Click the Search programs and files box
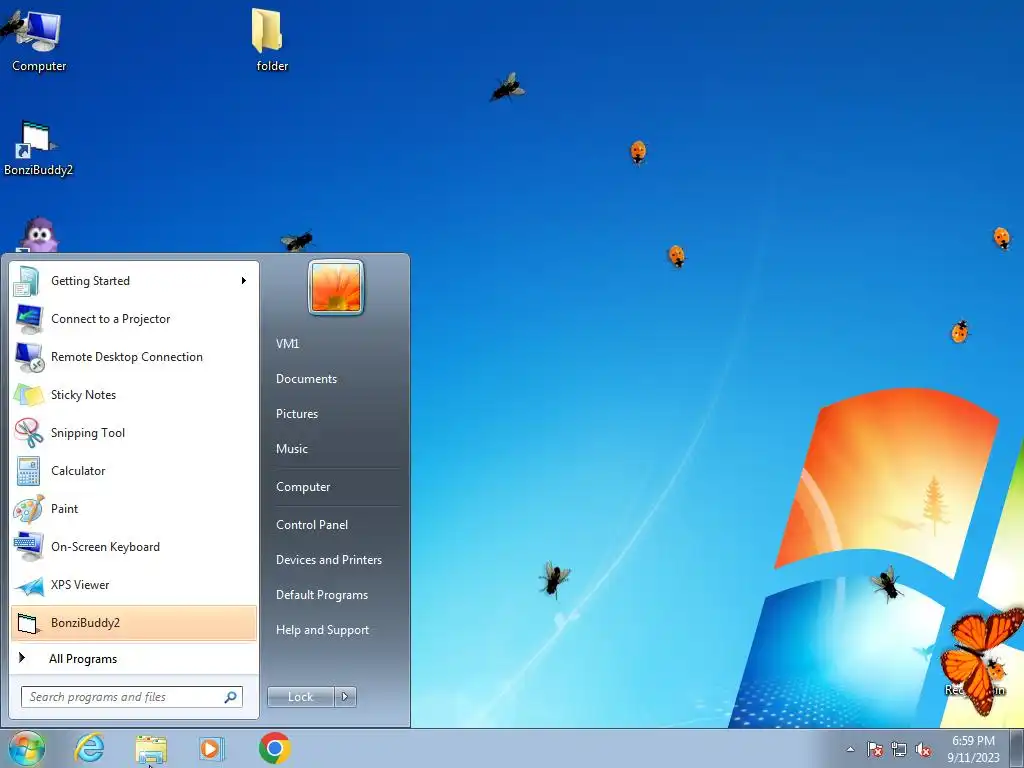This screenshot has height=768, width=1024. coord(131,697)
